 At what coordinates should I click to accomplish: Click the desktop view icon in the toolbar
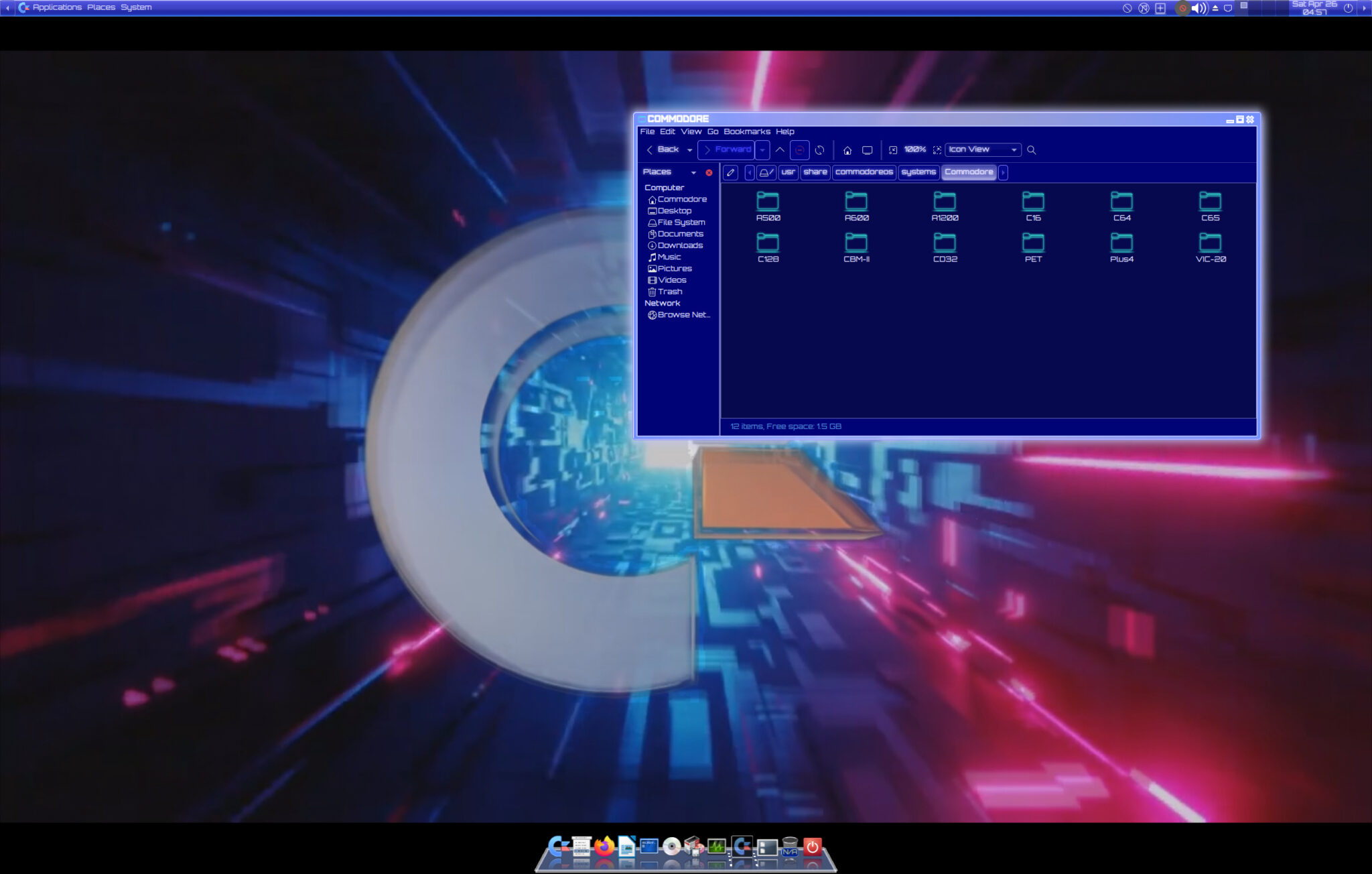pos(867,150)
